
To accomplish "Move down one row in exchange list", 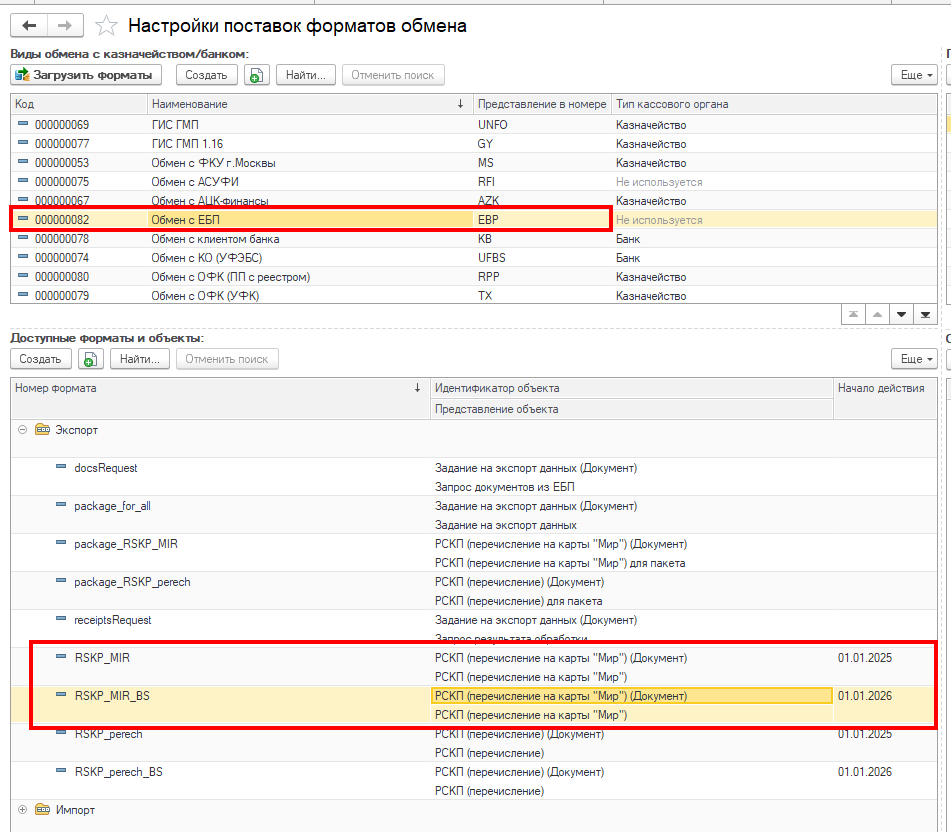I will pyautogui.click(x=901, y=314).
